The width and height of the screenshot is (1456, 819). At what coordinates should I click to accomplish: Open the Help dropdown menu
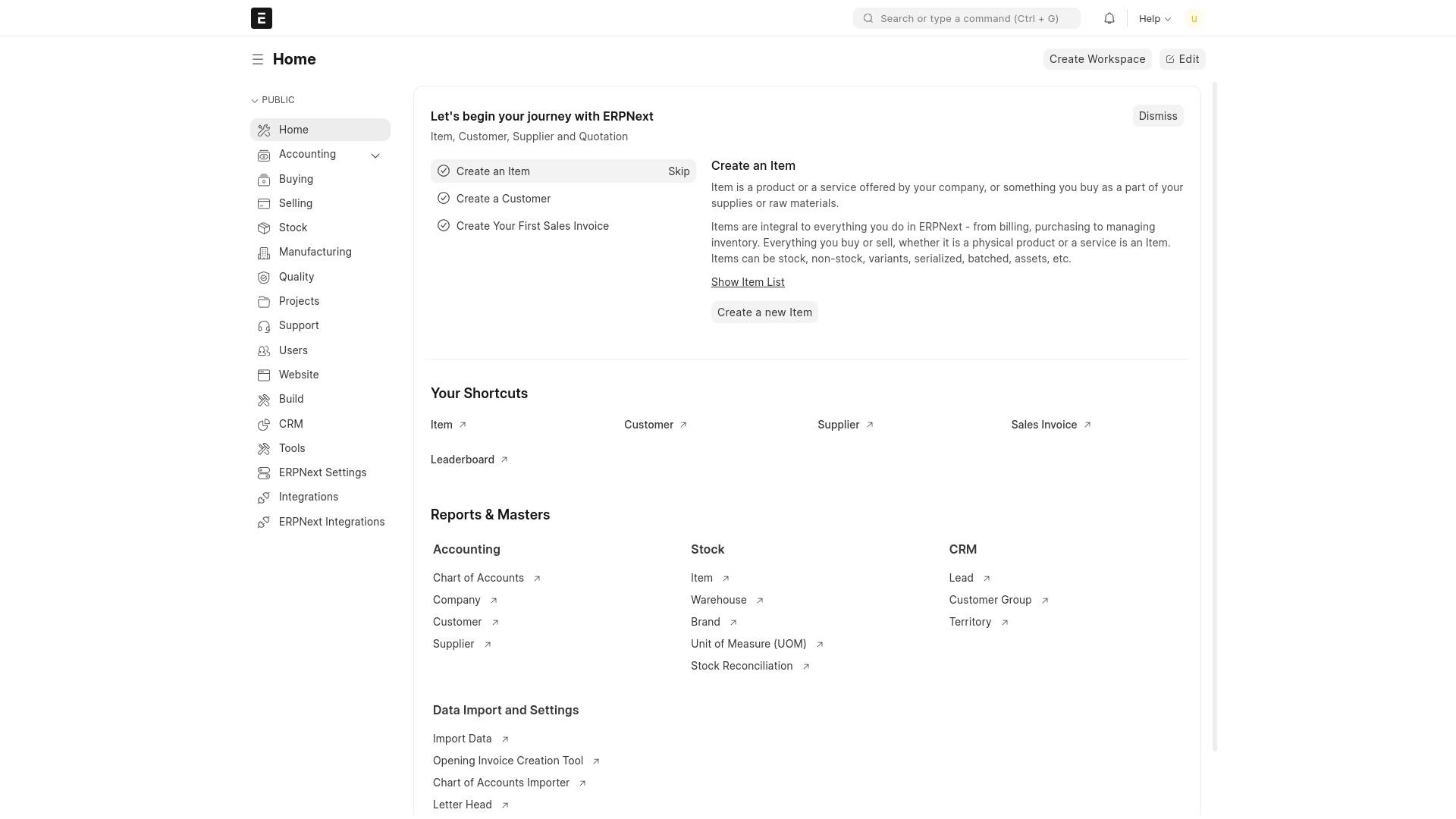pyautogui.click(x=1154, y=18)
